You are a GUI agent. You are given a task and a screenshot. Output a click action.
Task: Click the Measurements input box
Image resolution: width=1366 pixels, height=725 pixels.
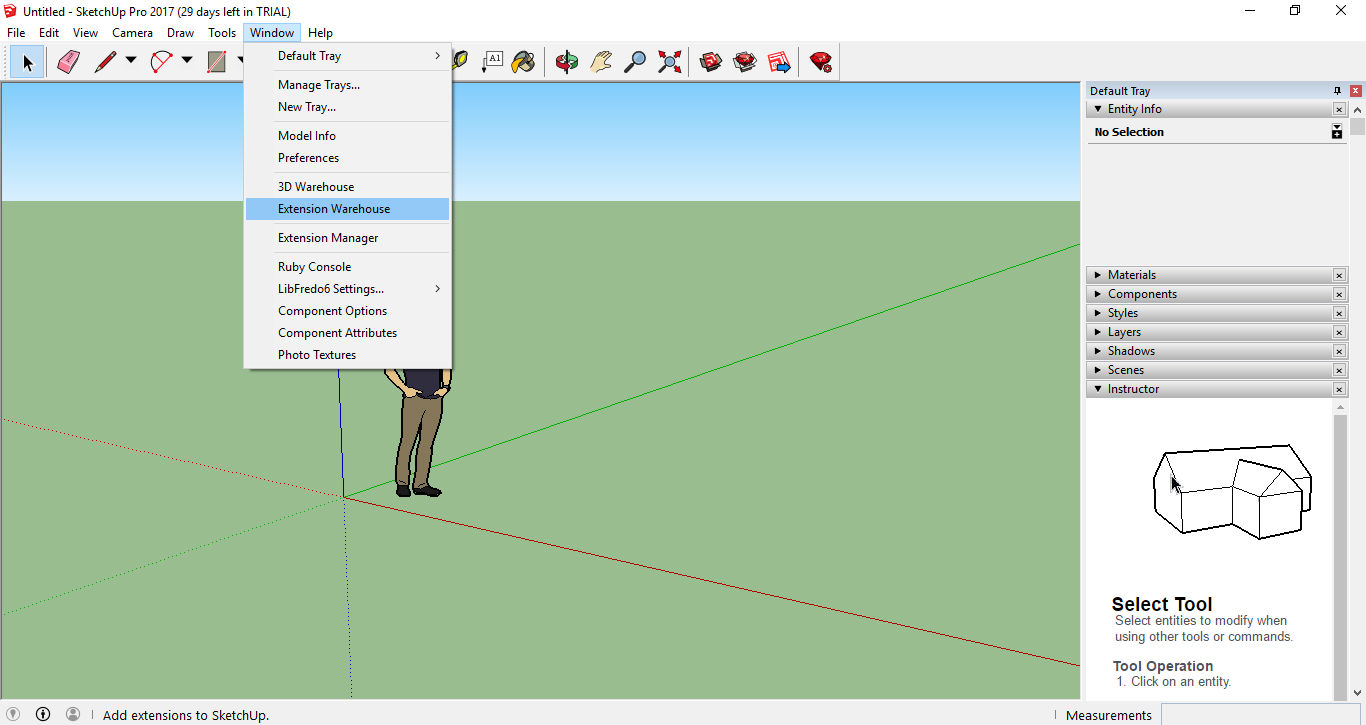pos(1260,715)
